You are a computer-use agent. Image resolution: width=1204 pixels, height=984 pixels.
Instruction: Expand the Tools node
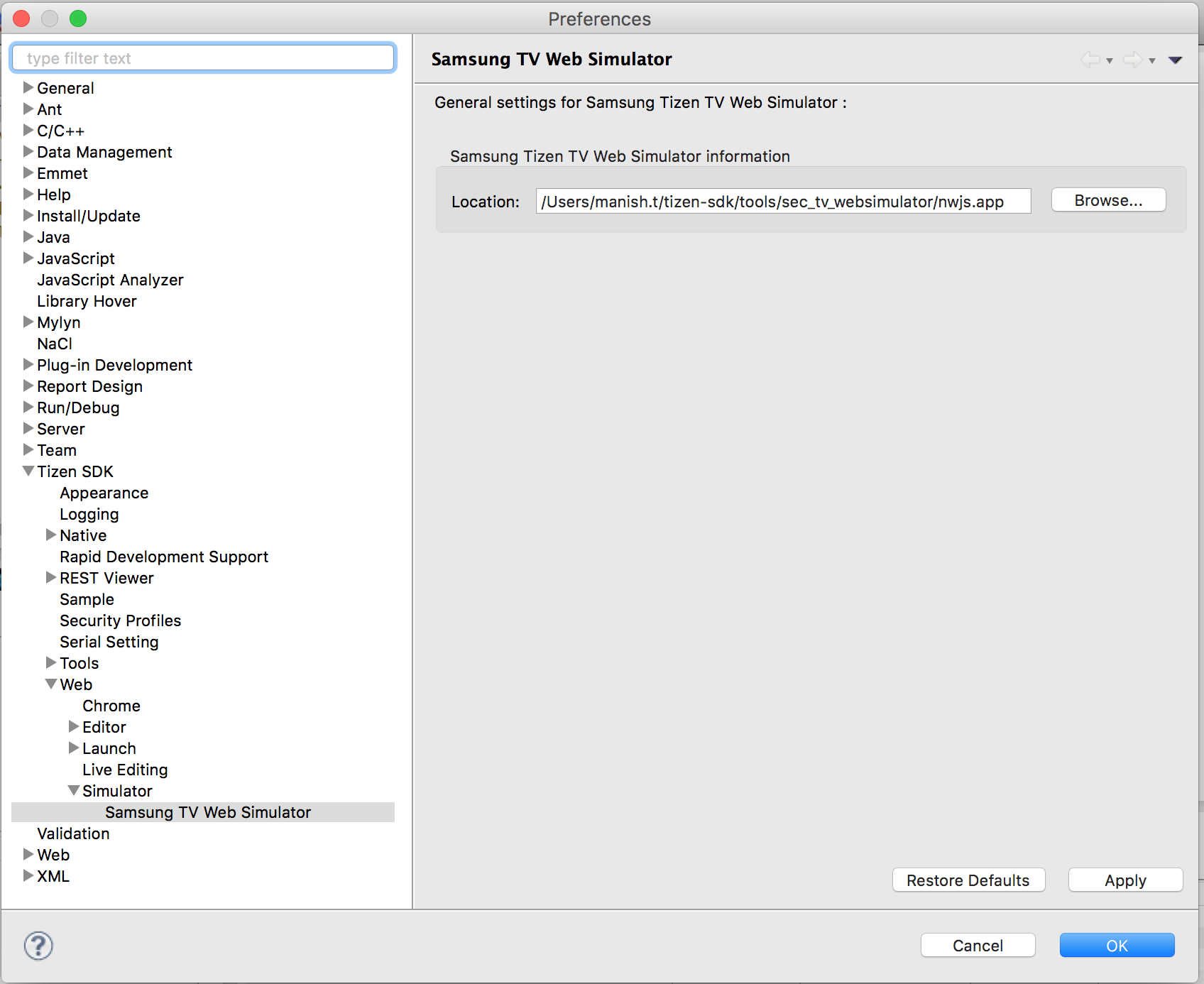[51, 662]
